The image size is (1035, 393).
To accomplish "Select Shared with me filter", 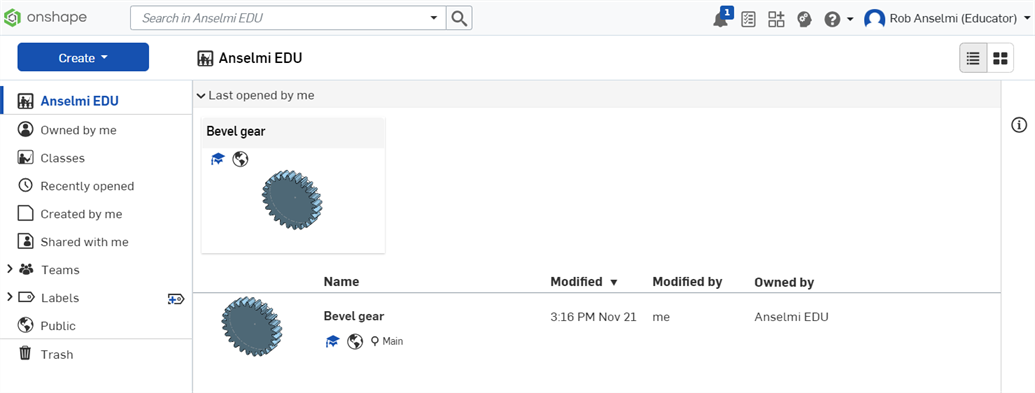I will pos(96,242).
